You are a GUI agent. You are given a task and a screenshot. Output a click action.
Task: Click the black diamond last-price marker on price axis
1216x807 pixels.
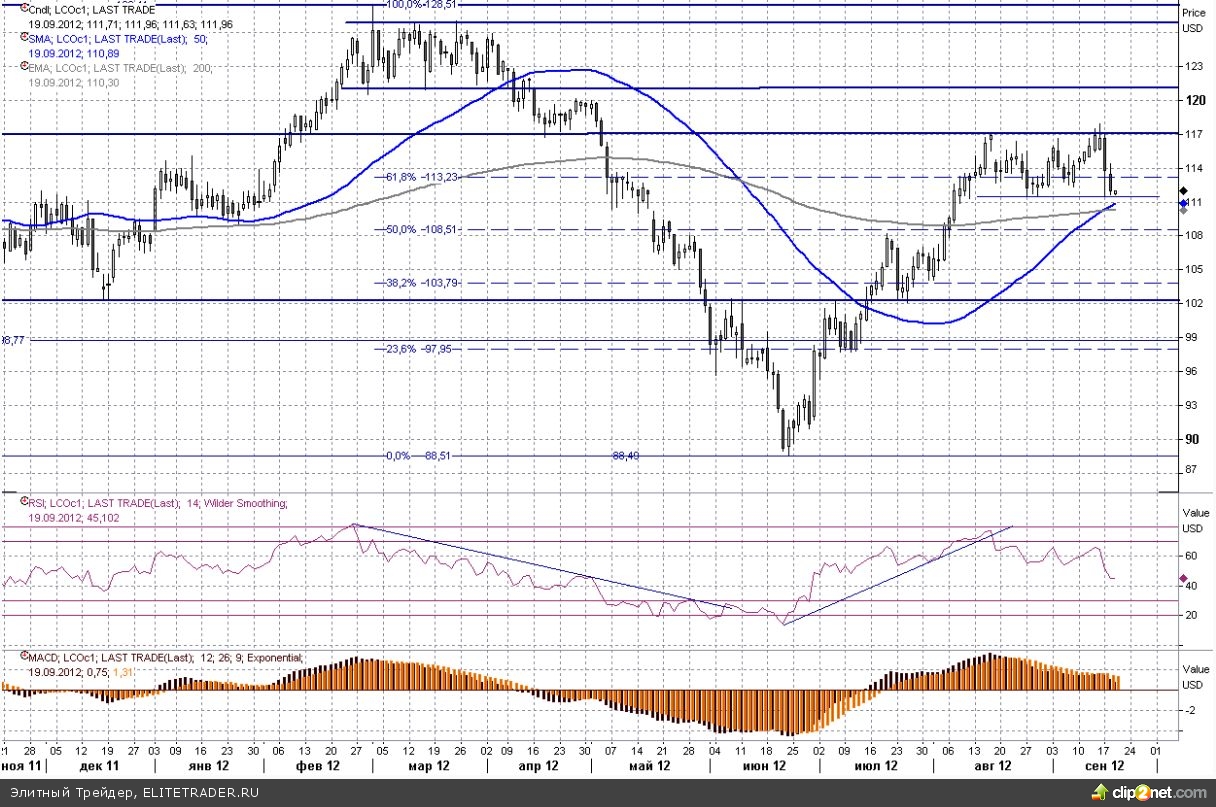[x=1184, y=189]
